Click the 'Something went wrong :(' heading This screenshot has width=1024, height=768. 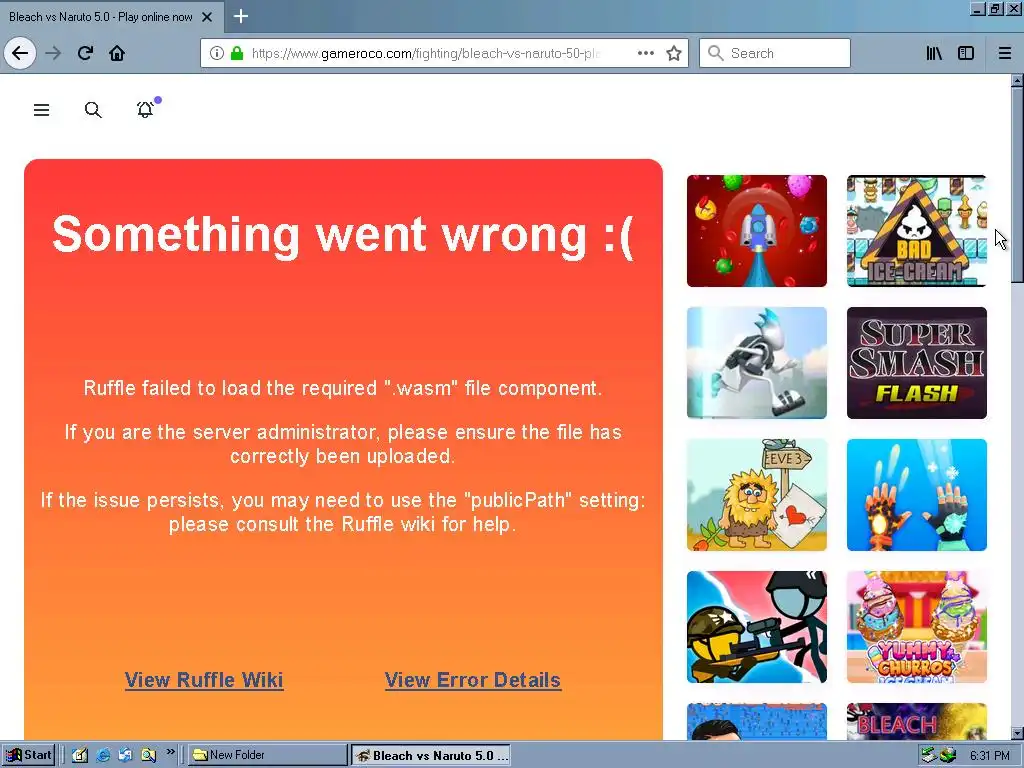coord(343,234)
